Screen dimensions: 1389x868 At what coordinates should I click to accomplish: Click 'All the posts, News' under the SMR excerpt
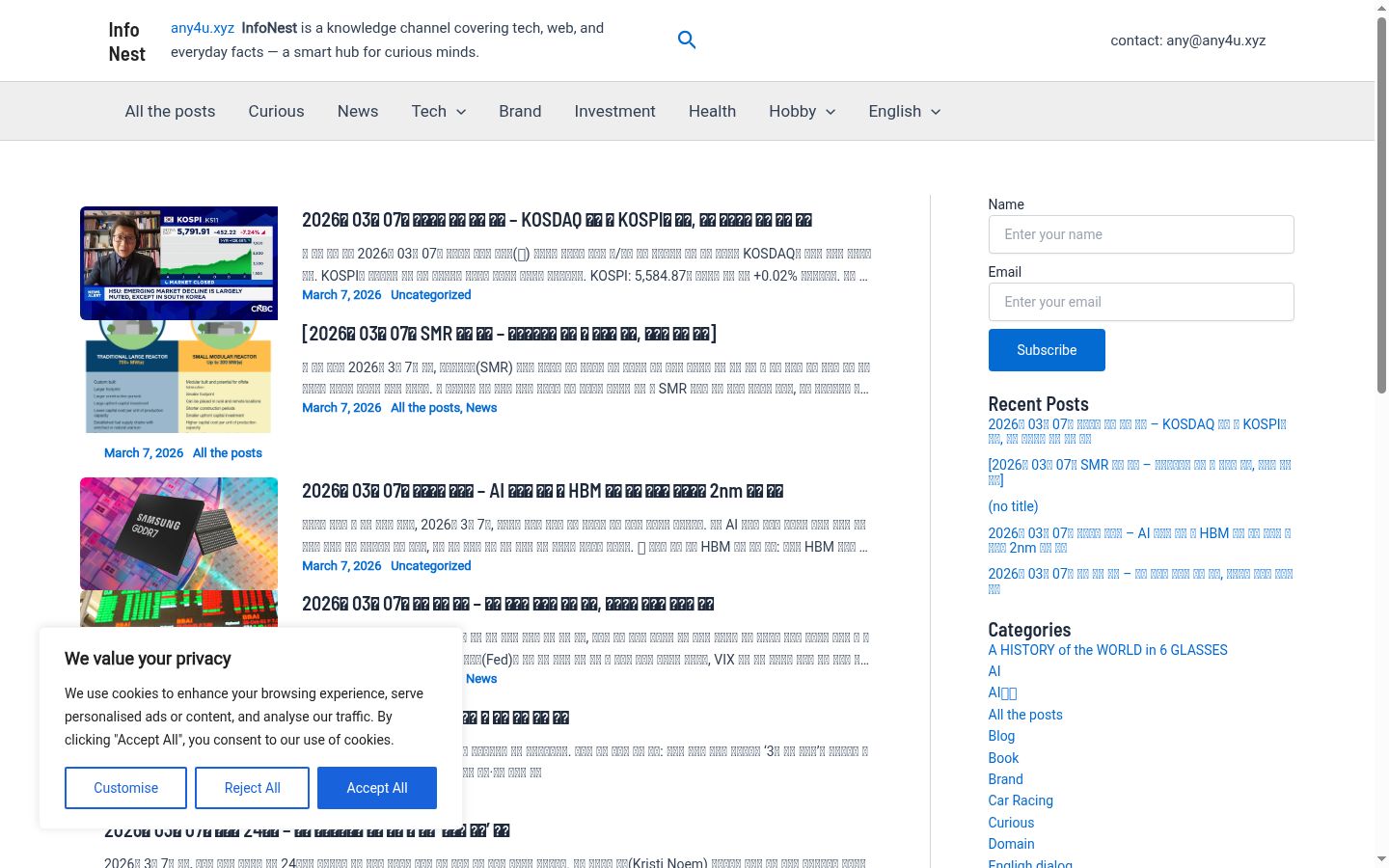(444, 408)
